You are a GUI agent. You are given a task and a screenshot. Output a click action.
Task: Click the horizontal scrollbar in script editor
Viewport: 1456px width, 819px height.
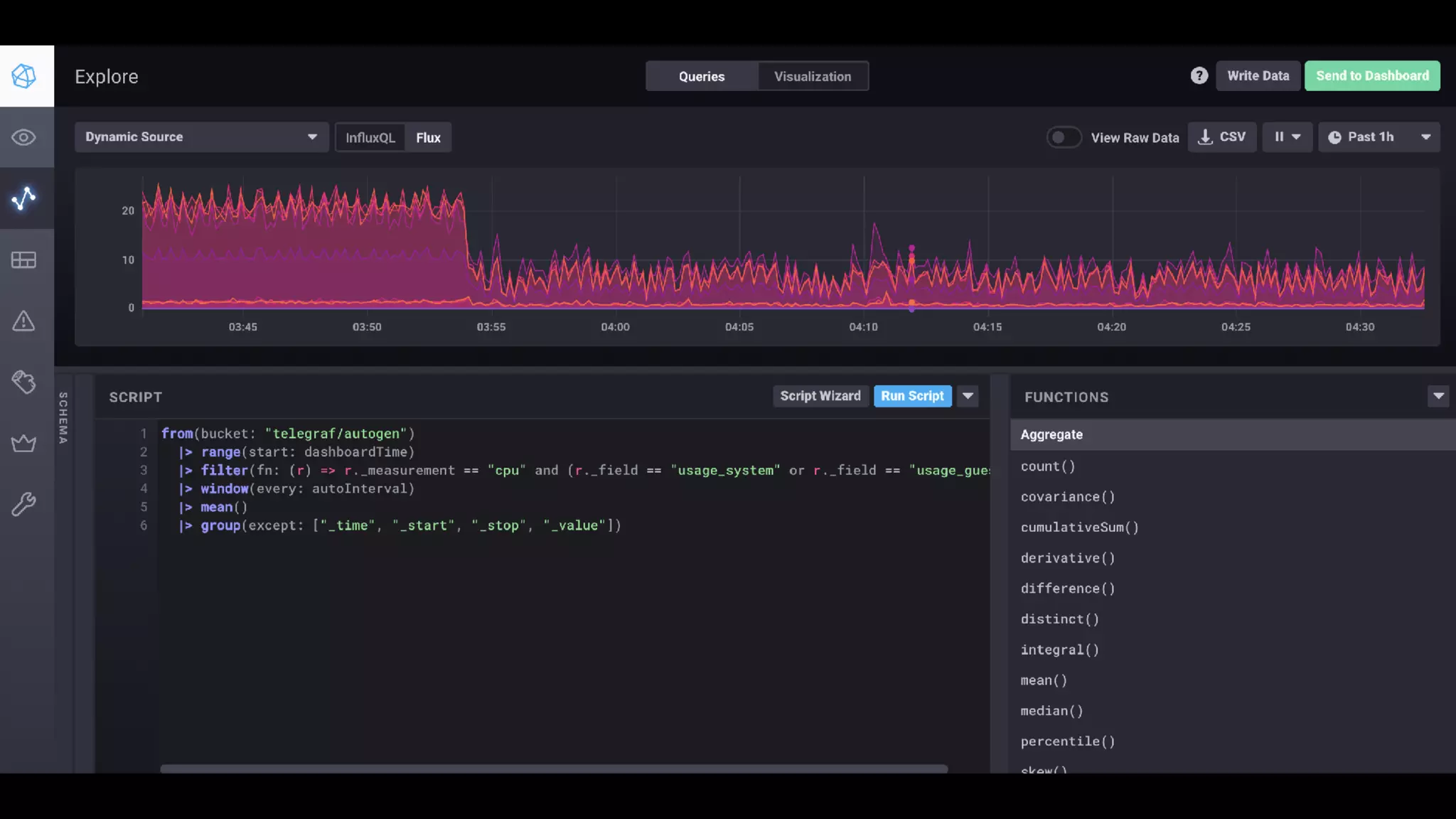(553, 769)
